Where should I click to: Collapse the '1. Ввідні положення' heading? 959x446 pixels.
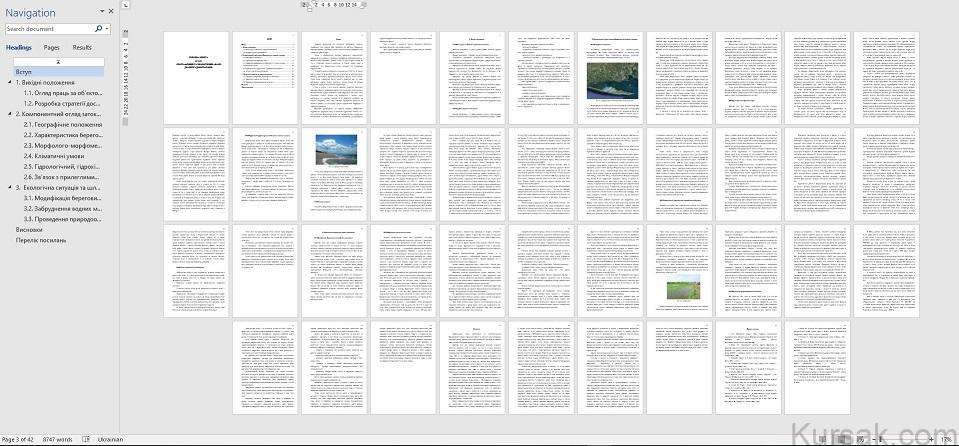[x=9, y=82]
